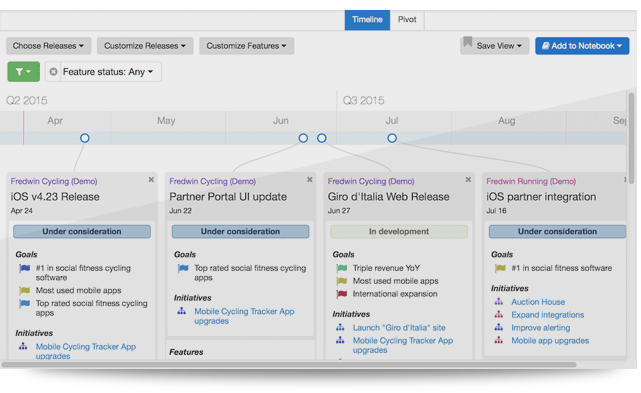The height and width of the screenshot is (393, 641).
Task: Open the Mobile app upgrades initiative
Action: tap(550, 341)
